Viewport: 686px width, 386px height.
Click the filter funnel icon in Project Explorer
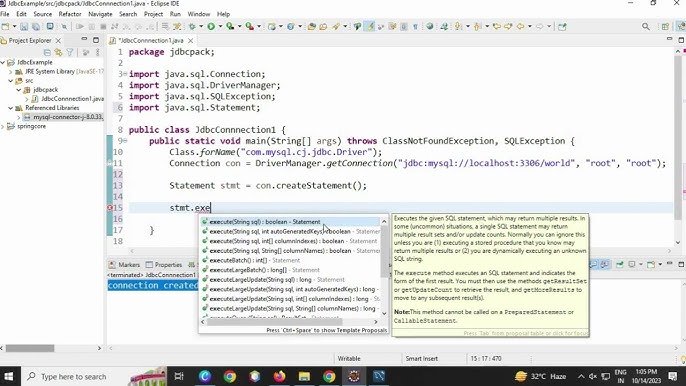tap(70, 53)
